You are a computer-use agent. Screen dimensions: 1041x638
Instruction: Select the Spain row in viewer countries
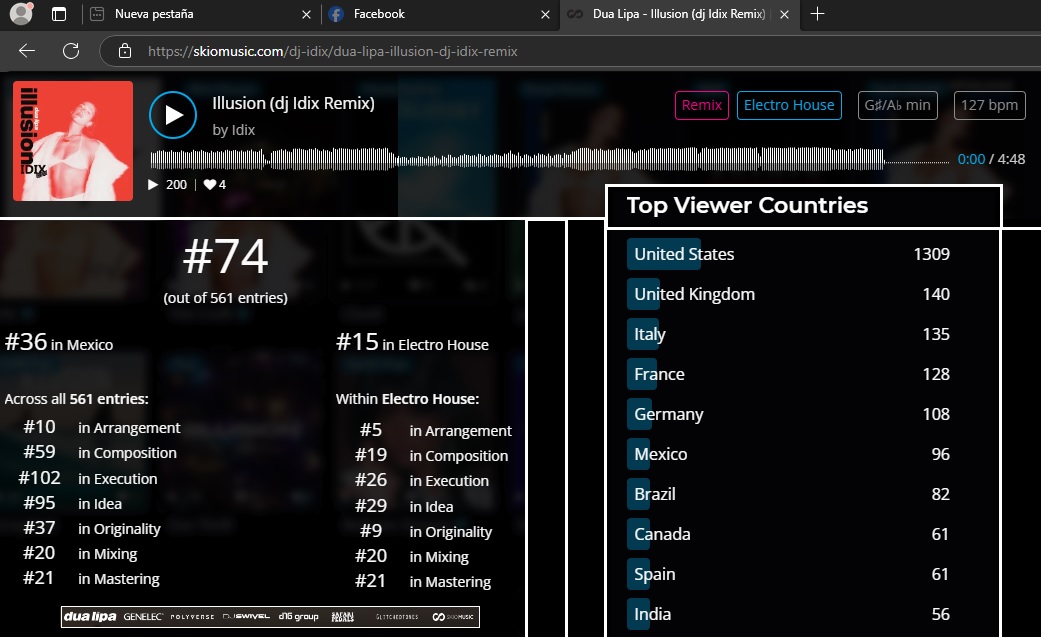pos(789,574)
